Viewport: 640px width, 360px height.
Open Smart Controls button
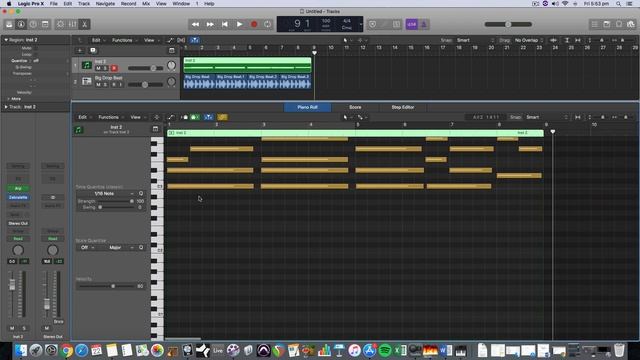[60, 24]
